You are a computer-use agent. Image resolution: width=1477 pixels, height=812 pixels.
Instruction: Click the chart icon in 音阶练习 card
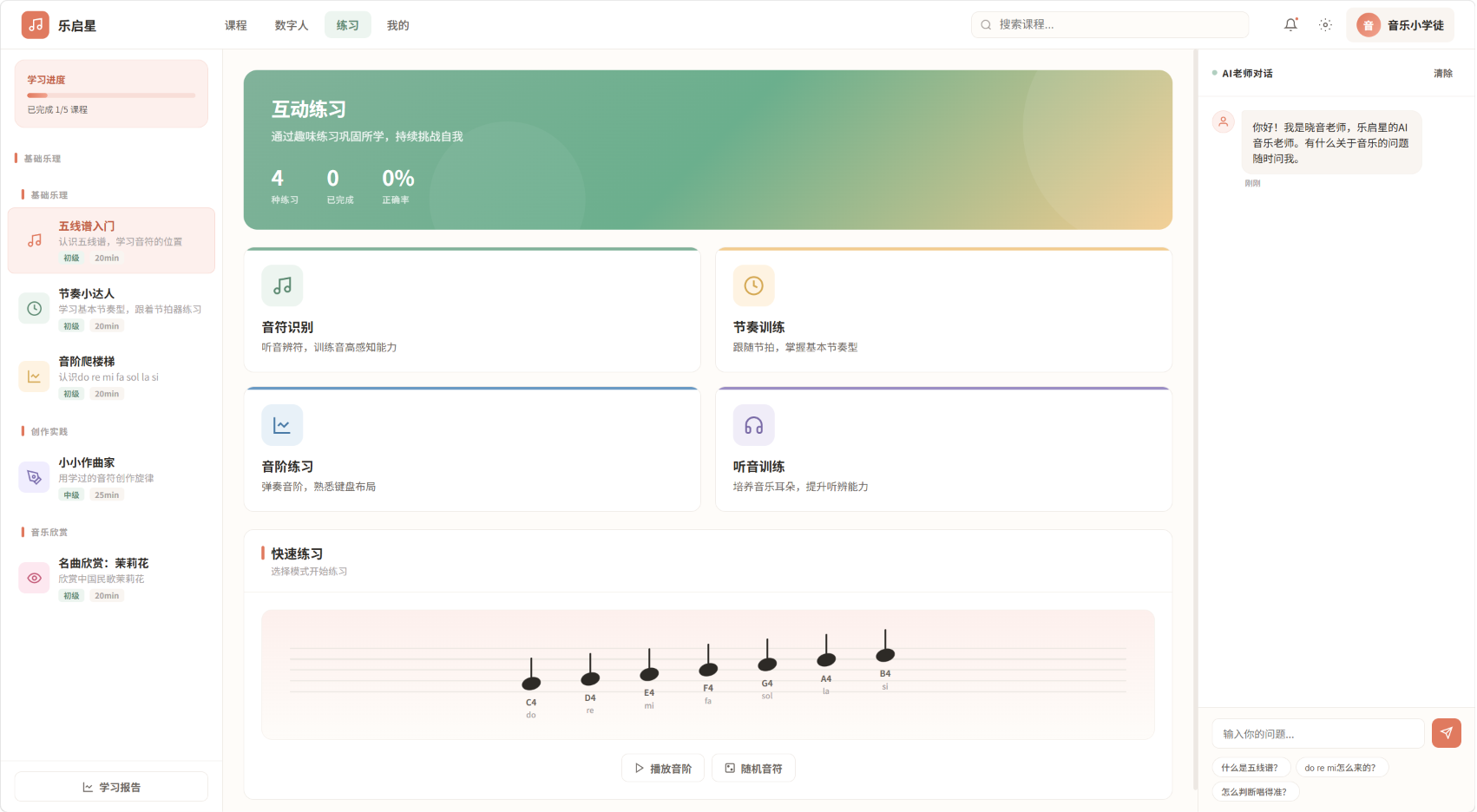[x=282, y=425]
